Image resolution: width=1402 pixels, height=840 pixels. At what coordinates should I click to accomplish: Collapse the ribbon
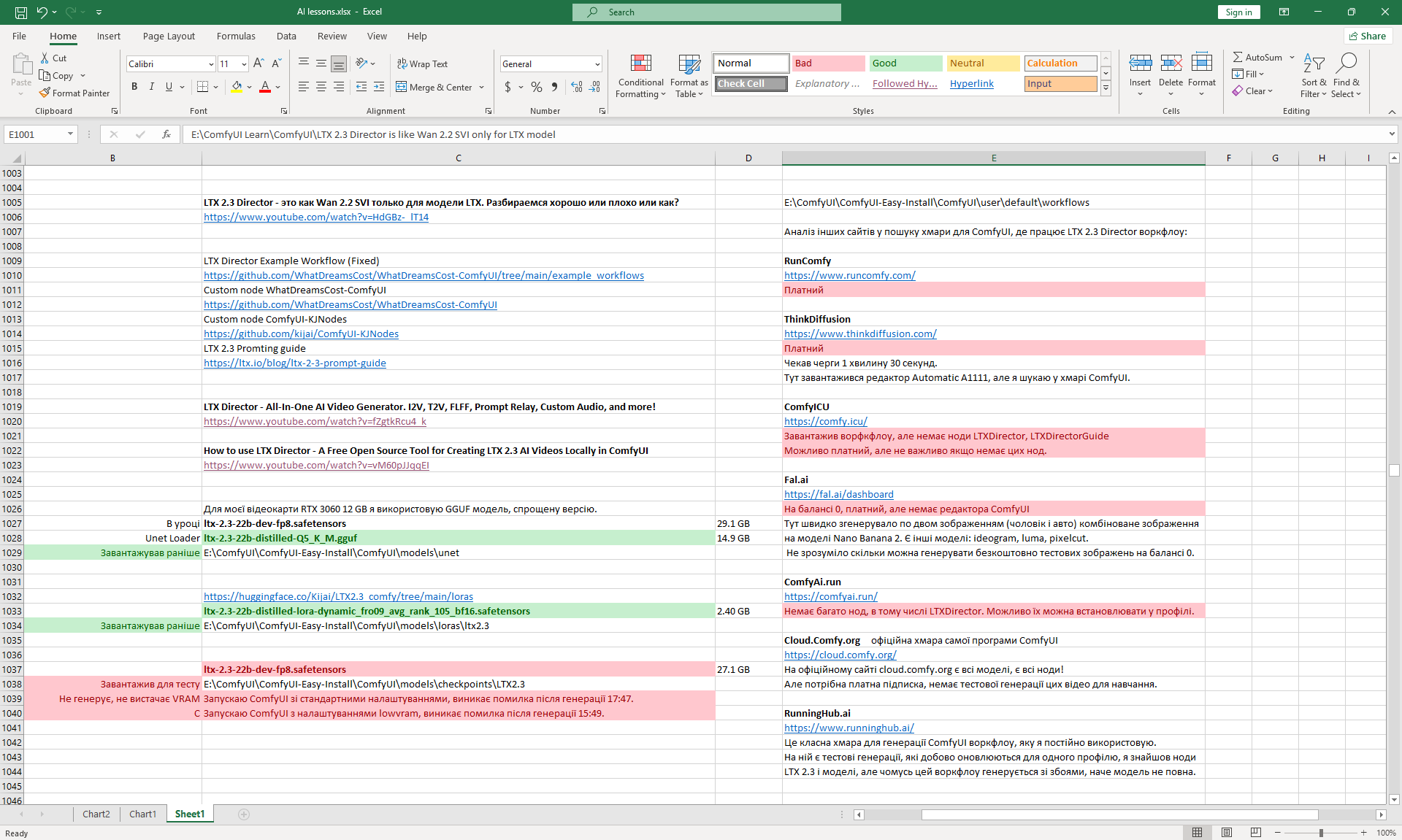pos(1392,111)
